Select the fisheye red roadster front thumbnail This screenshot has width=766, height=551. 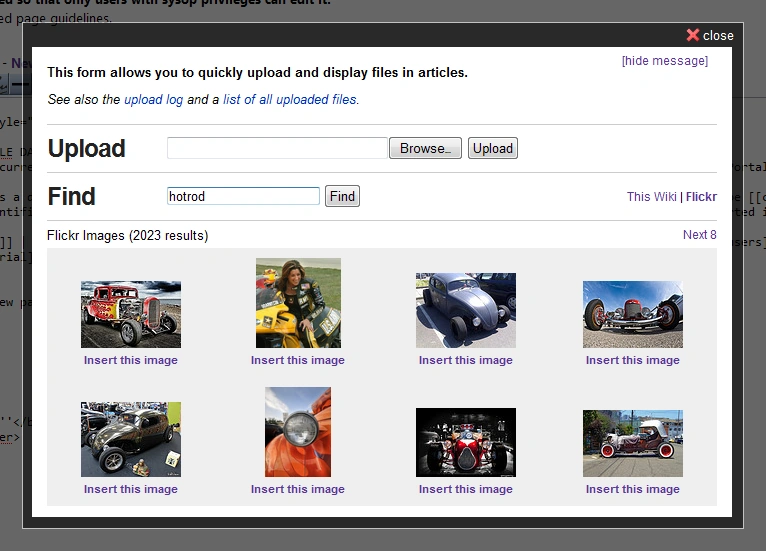(633, 315)
